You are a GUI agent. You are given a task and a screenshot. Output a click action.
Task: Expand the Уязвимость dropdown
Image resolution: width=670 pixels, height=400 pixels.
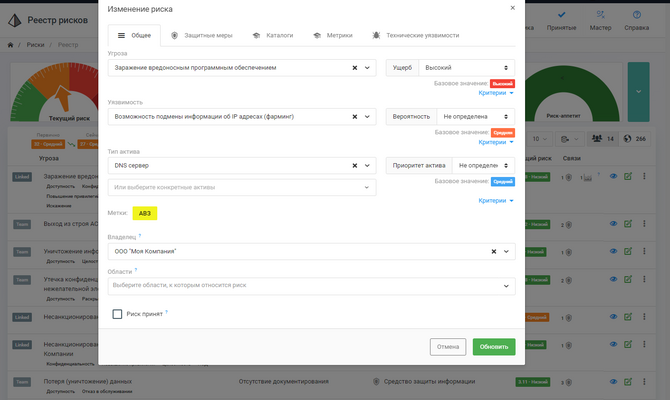coord(367,117)
